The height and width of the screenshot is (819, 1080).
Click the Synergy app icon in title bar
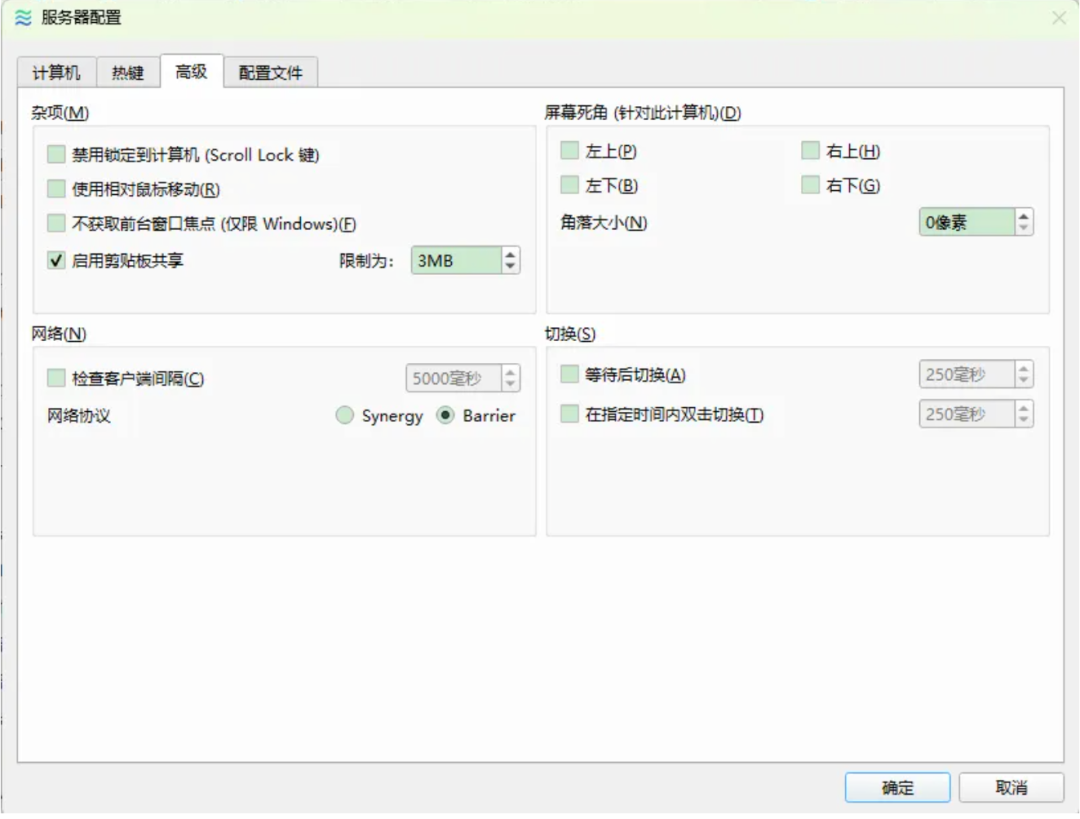[23, 18]
